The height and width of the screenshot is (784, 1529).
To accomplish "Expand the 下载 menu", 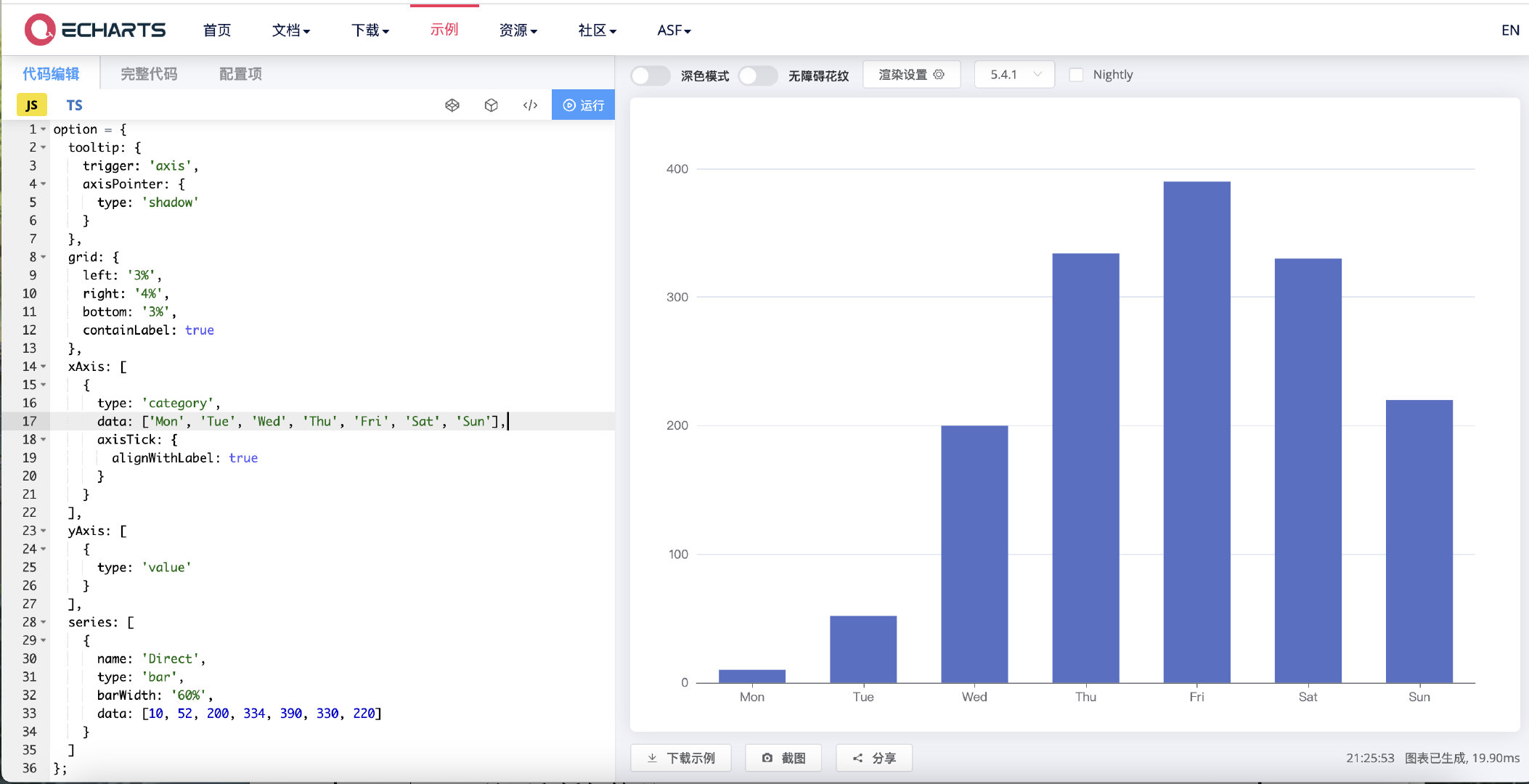I will (370, 30).
